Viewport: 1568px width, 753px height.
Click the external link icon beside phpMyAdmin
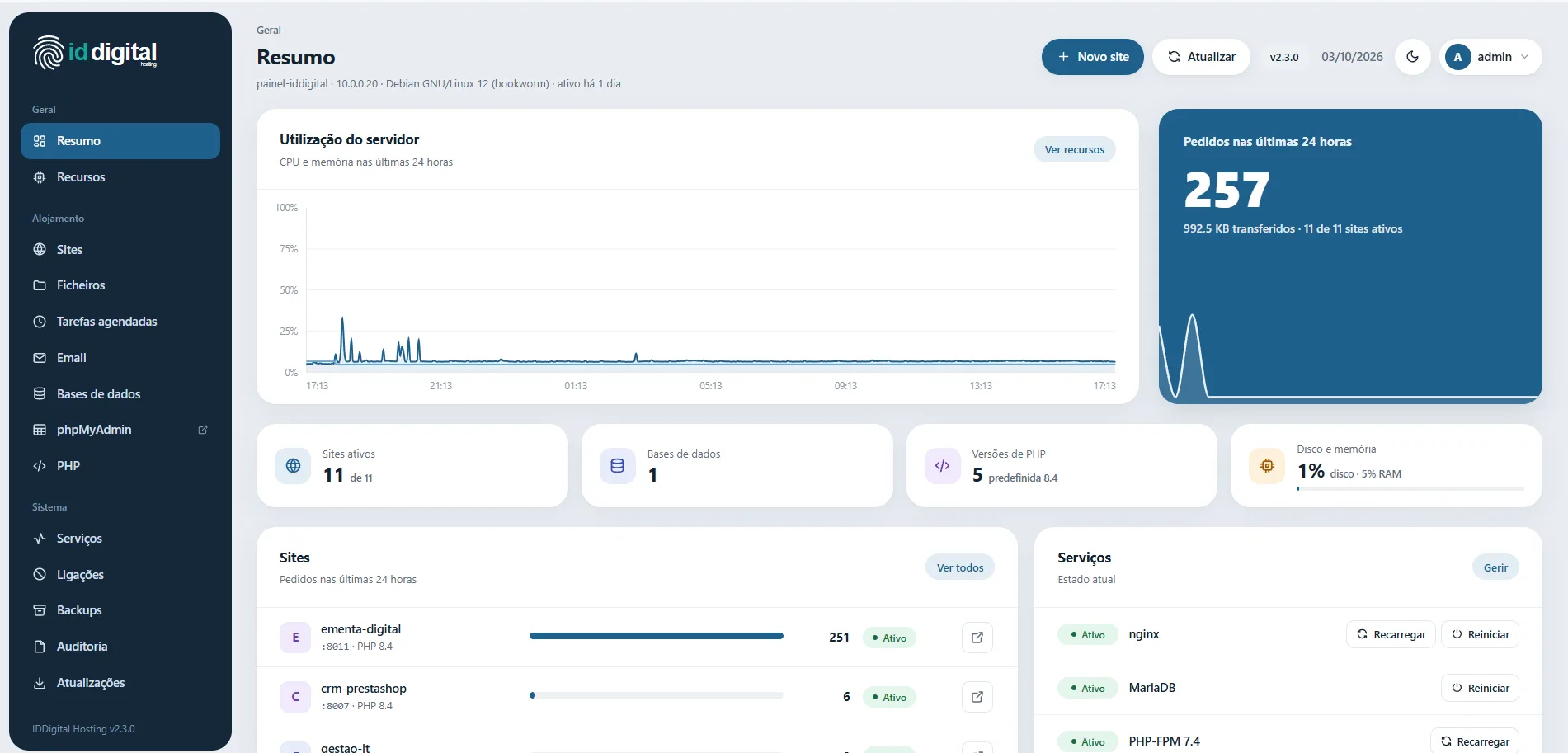[203, 430]
